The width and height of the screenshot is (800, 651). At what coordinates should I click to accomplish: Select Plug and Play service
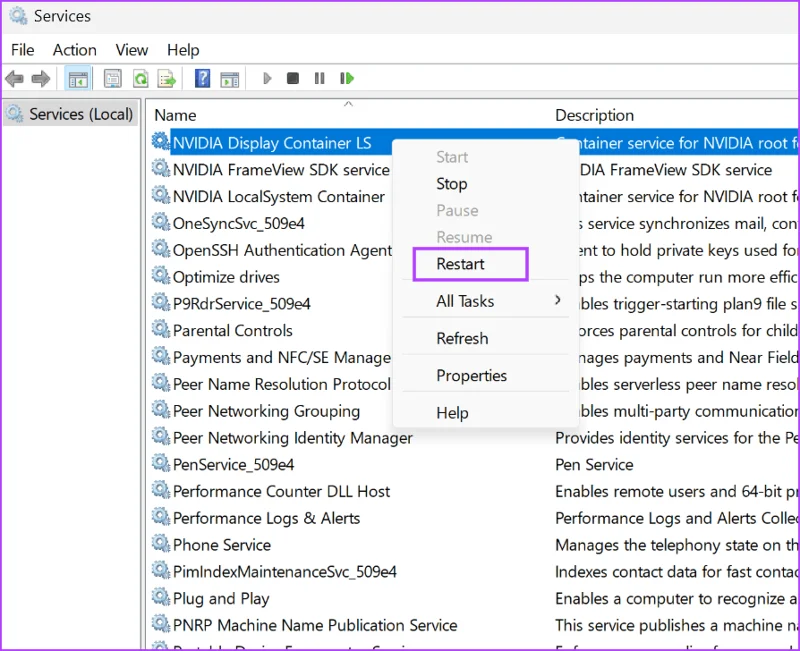pos(221,598)
